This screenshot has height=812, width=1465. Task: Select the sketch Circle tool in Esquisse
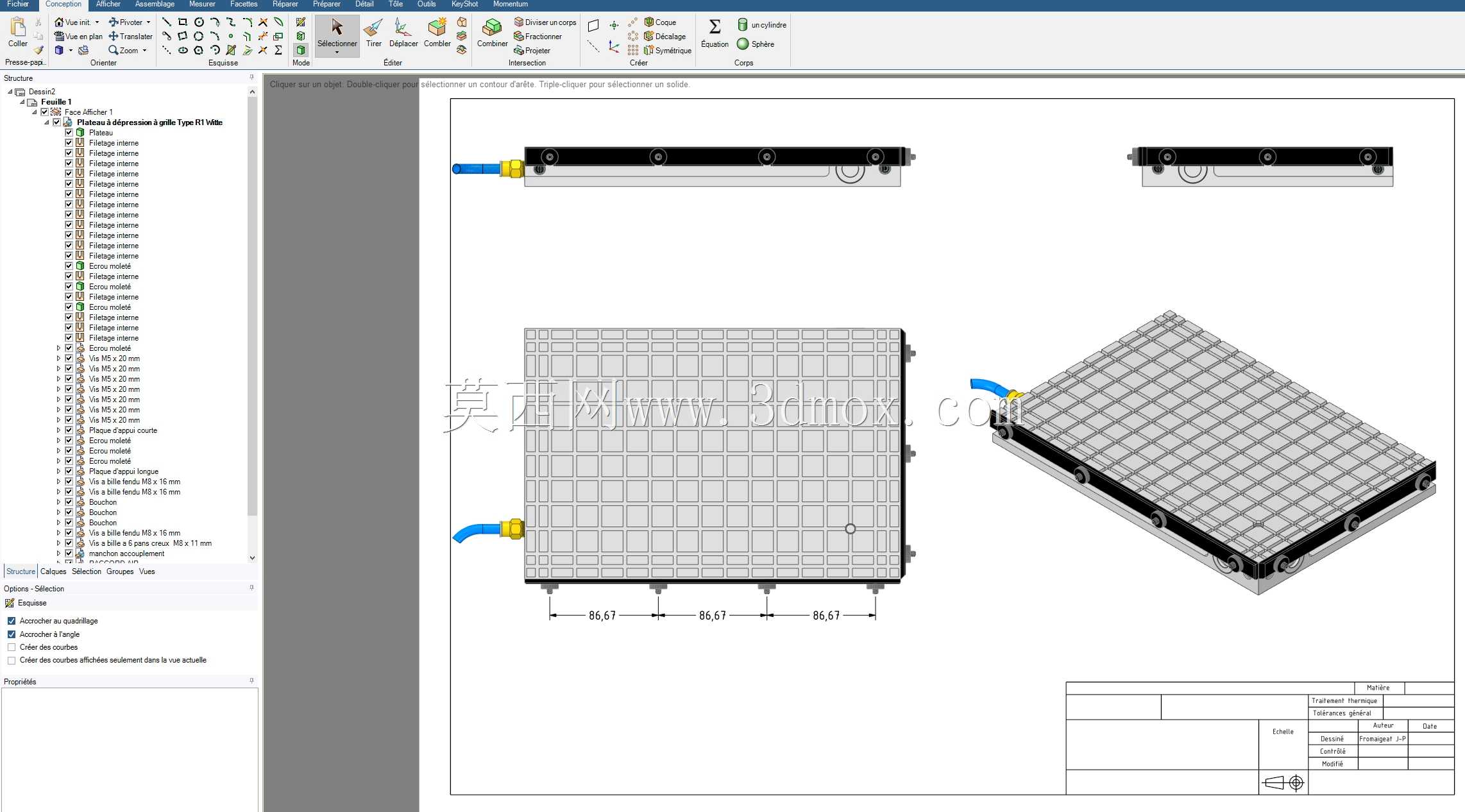click(x=199, y=22)
